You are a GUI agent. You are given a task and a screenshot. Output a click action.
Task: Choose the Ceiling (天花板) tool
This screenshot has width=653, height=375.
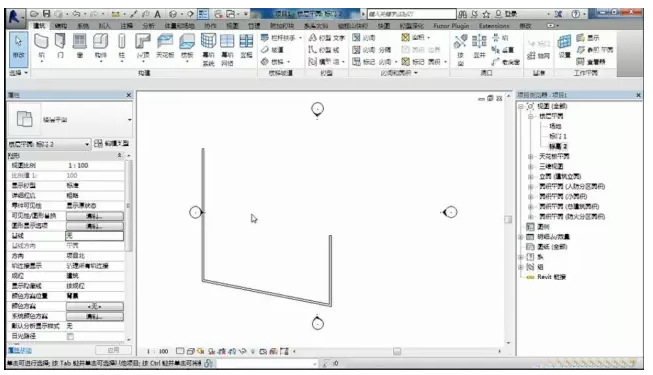pos(165,47)
